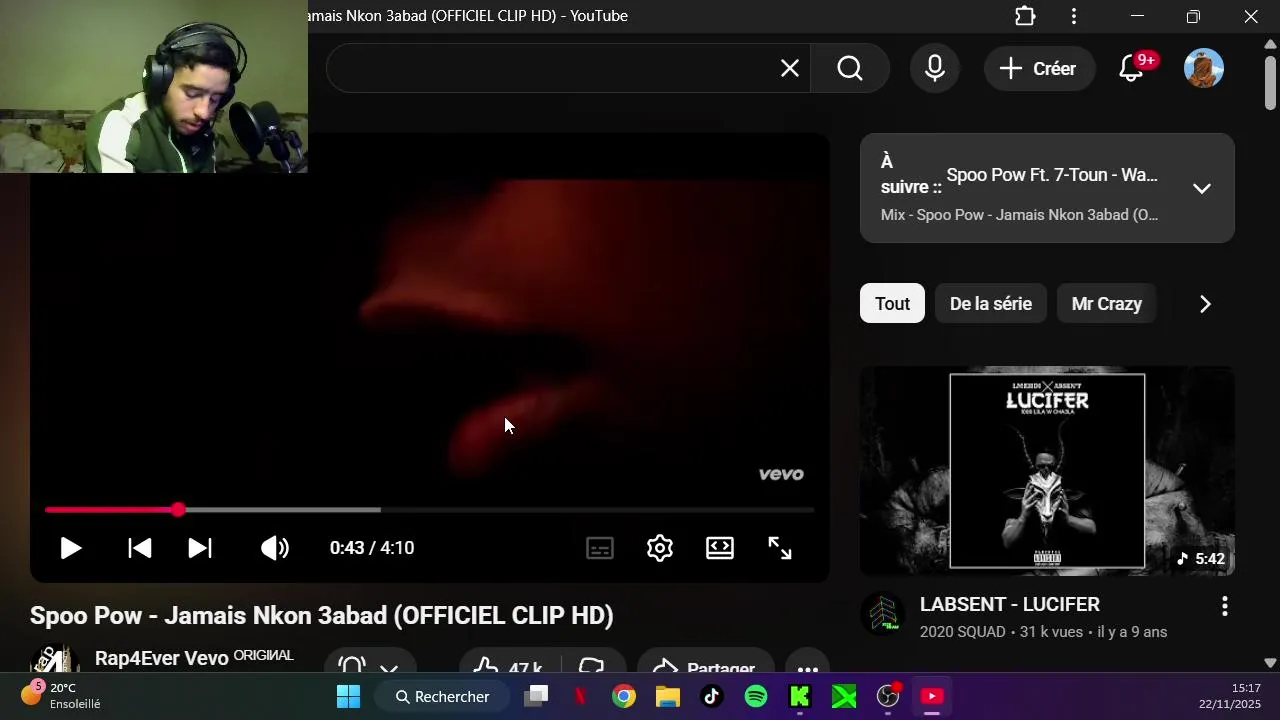Viewport: 1280px width, 720px height.
Task: Click the play button on the video
Action: (x=70, y=548)
